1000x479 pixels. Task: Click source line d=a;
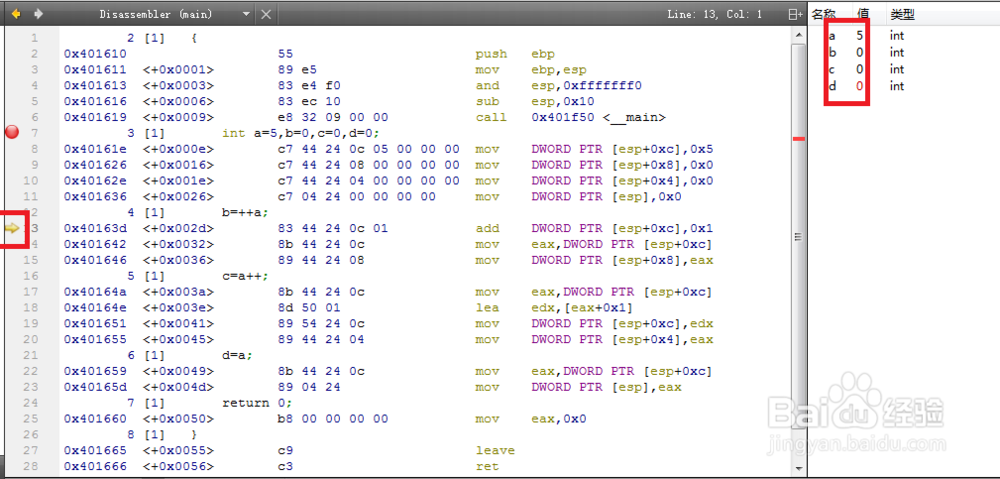tap(237, 355)
